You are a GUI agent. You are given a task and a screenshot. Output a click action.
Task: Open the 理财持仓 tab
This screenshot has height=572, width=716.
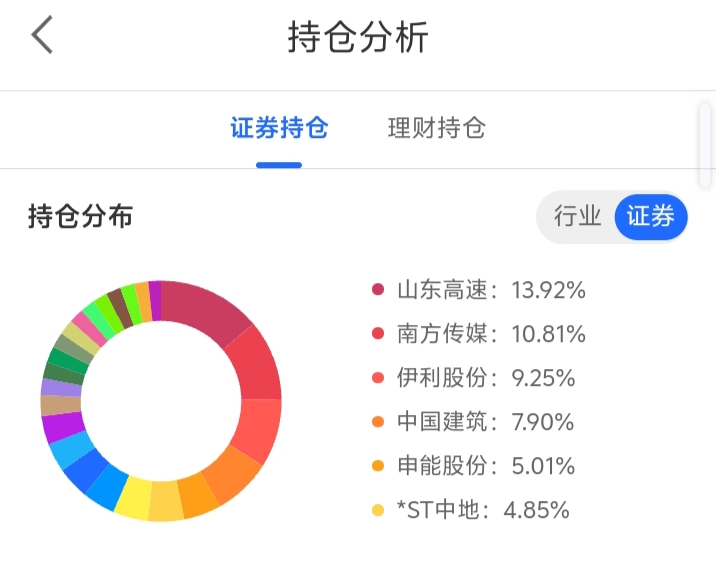coord(437,128)
